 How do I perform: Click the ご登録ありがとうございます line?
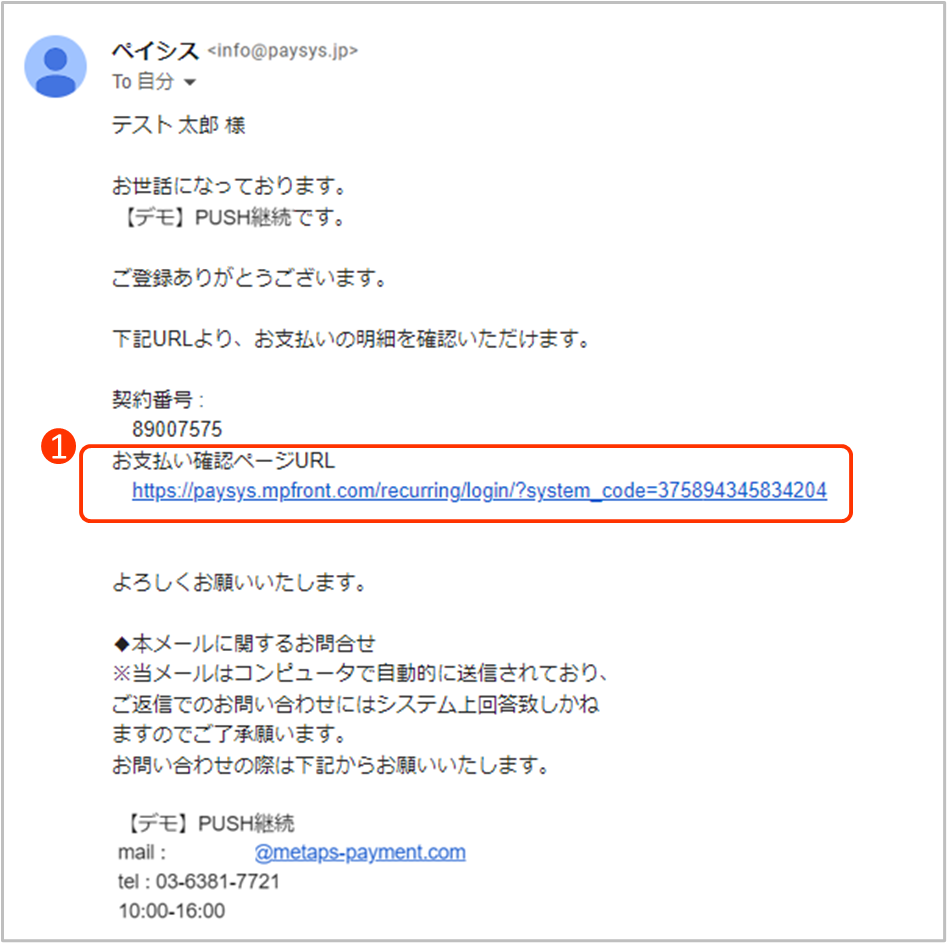249,278
